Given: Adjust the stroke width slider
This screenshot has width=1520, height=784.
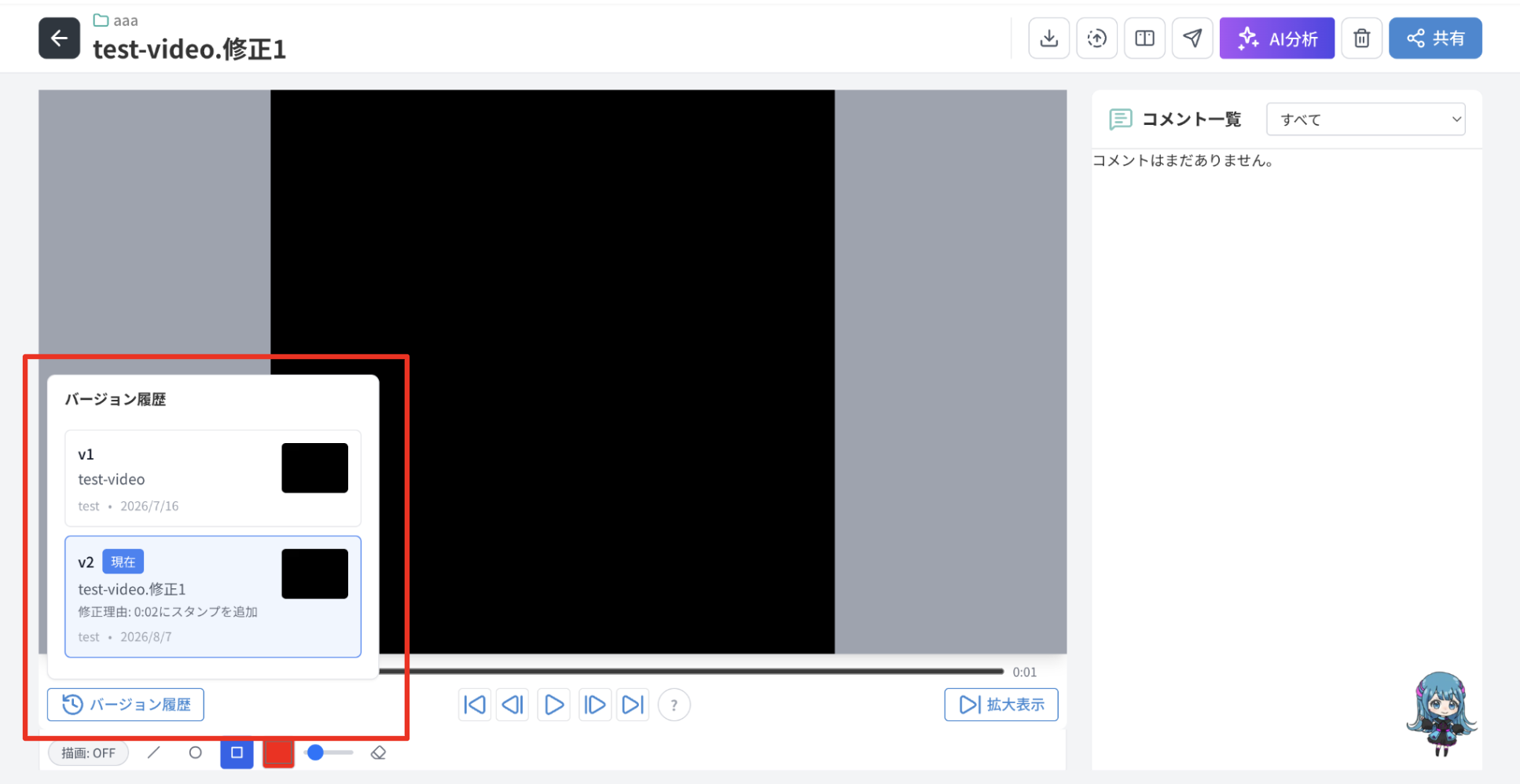Looking at the screenshot, I should coord(329,753).
